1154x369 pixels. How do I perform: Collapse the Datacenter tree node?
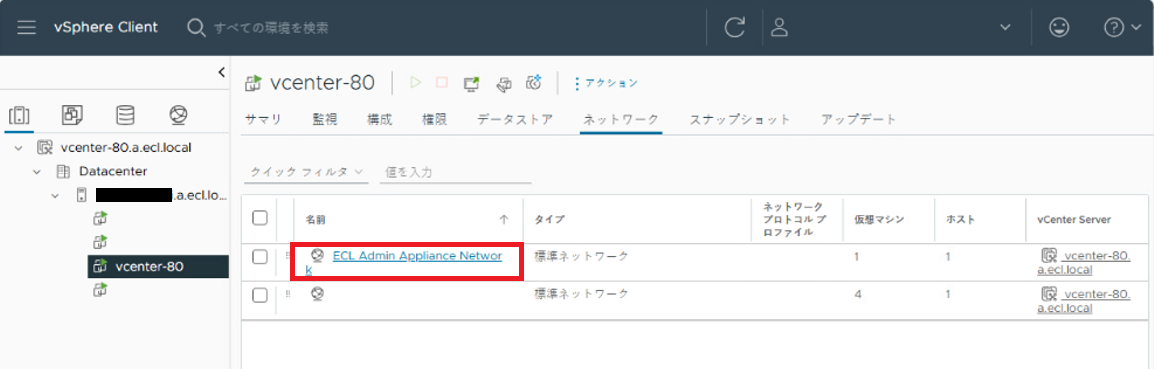(36, 172)
